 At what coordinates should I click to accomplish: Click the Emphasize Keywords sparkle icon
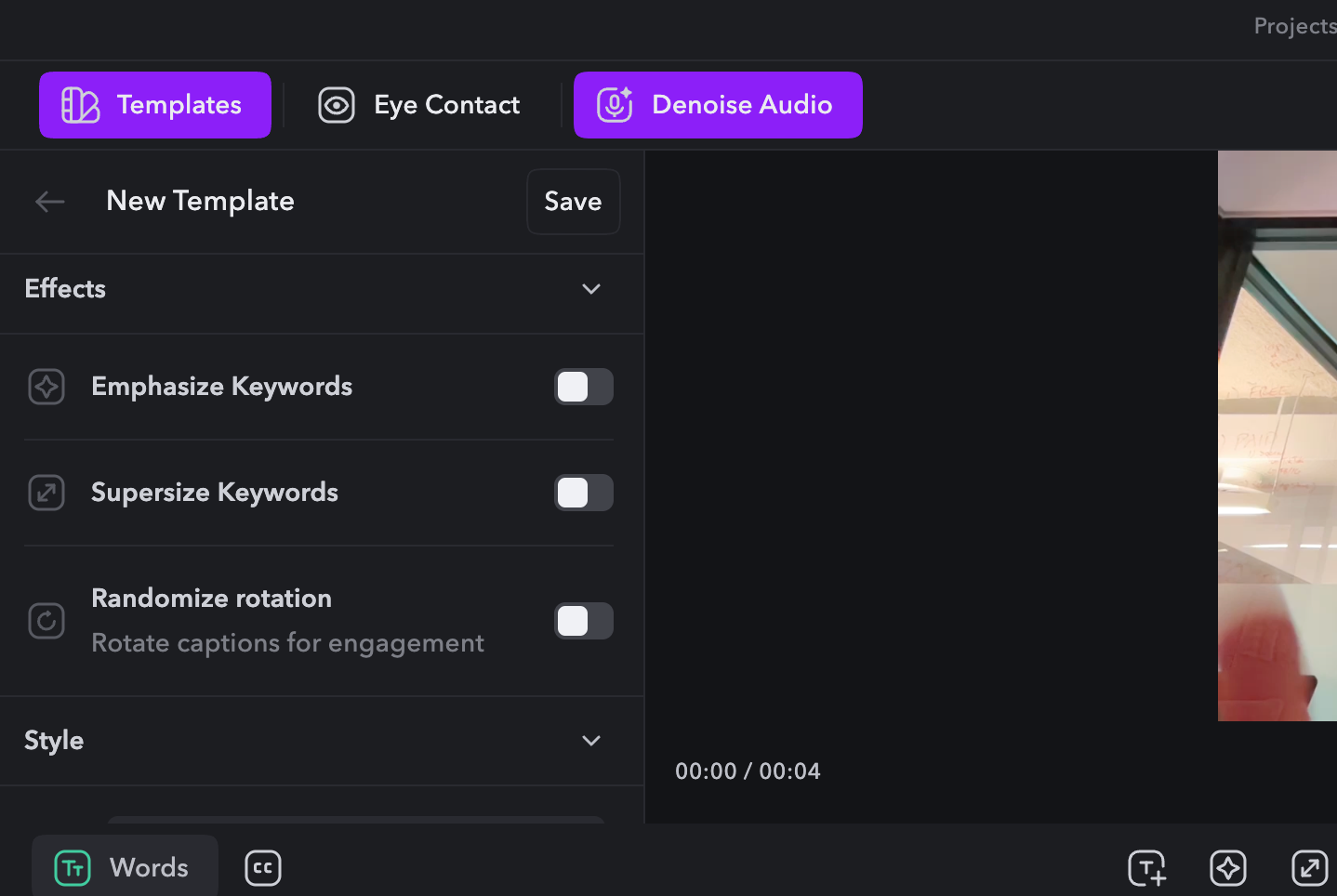(46, 387)
